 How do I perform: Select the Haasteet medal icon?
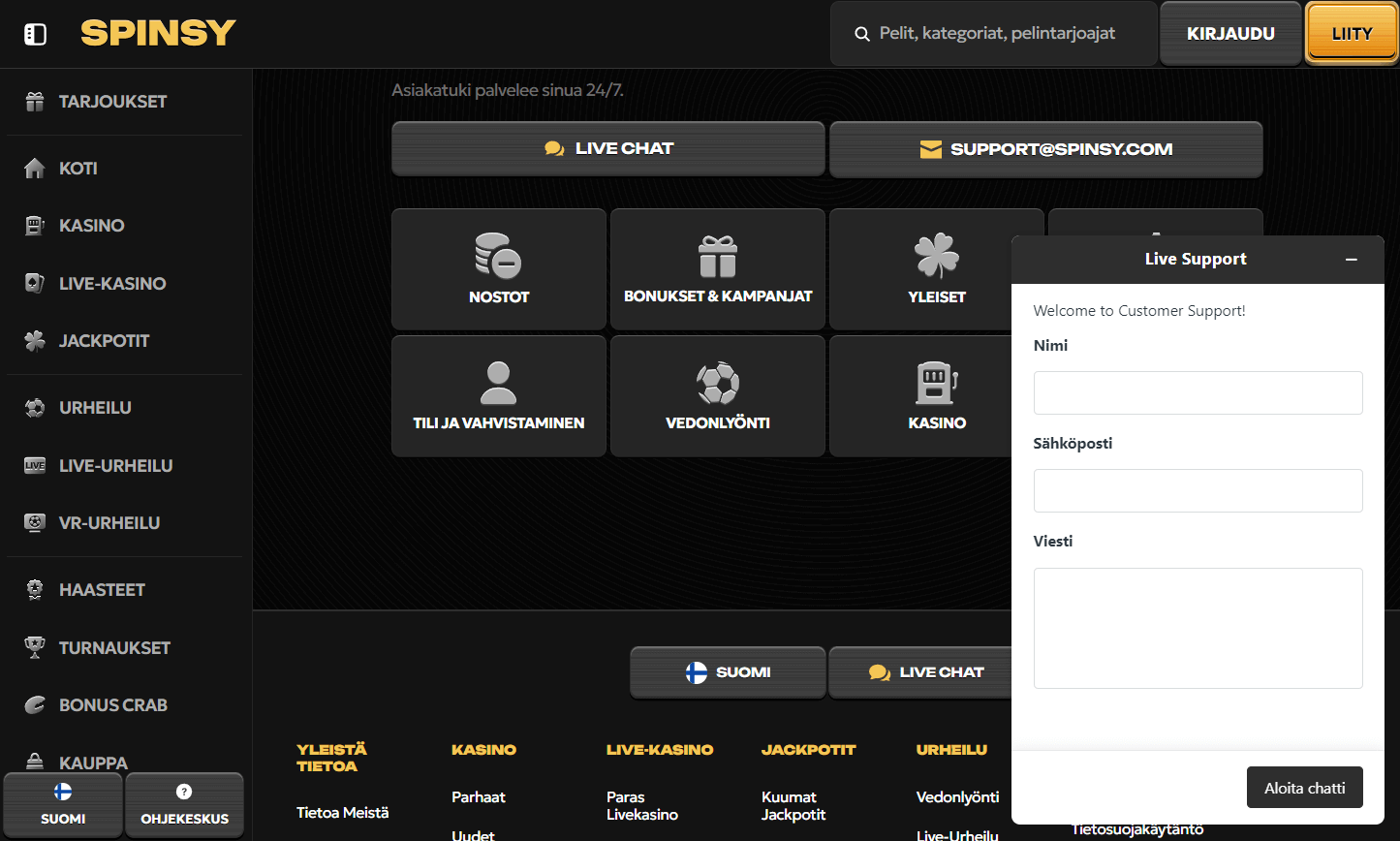pos(35,590)
